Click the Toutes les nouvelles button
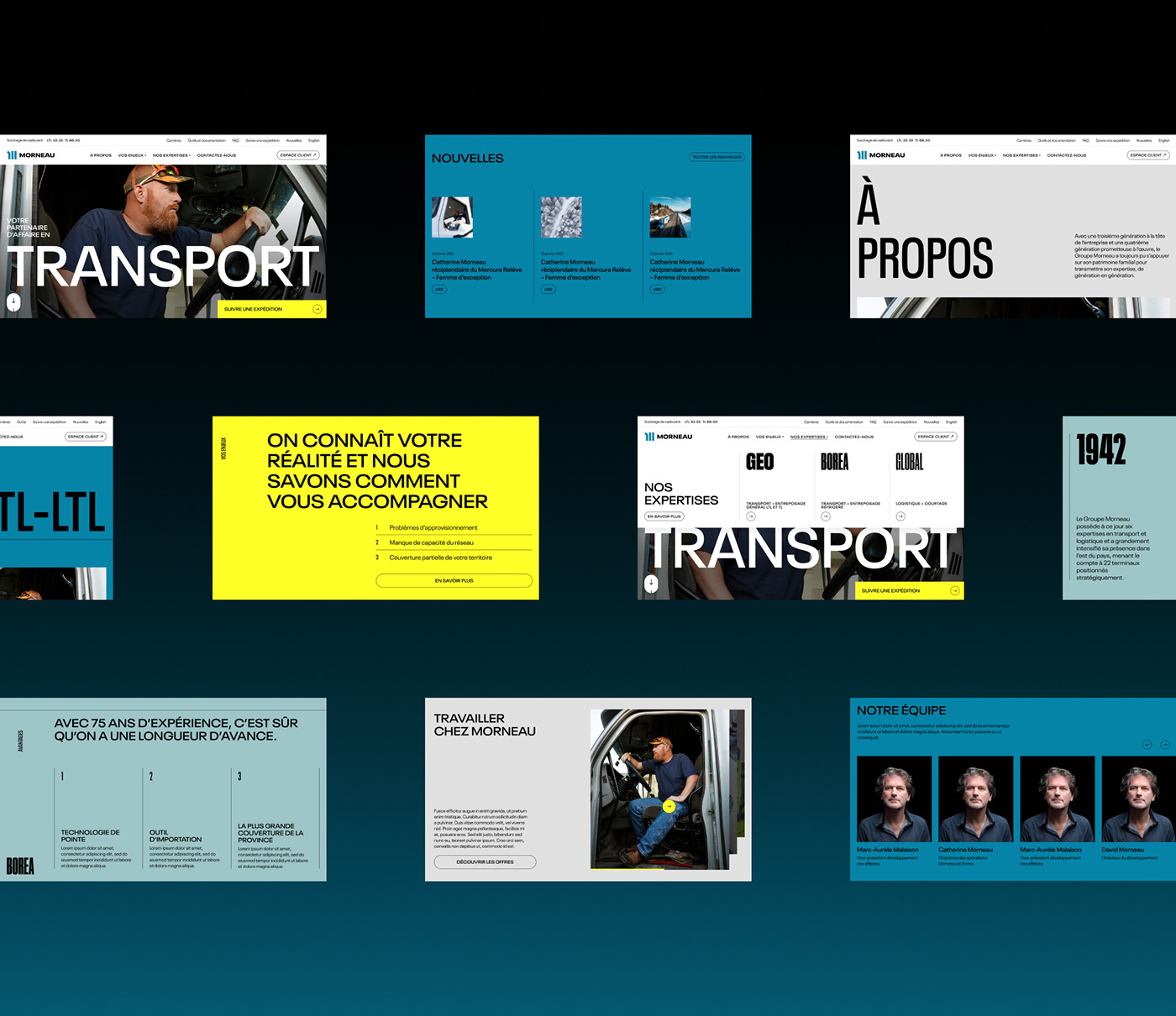Image resolution: width=1176 pixels, height=1016 pixels. [717, 157]
